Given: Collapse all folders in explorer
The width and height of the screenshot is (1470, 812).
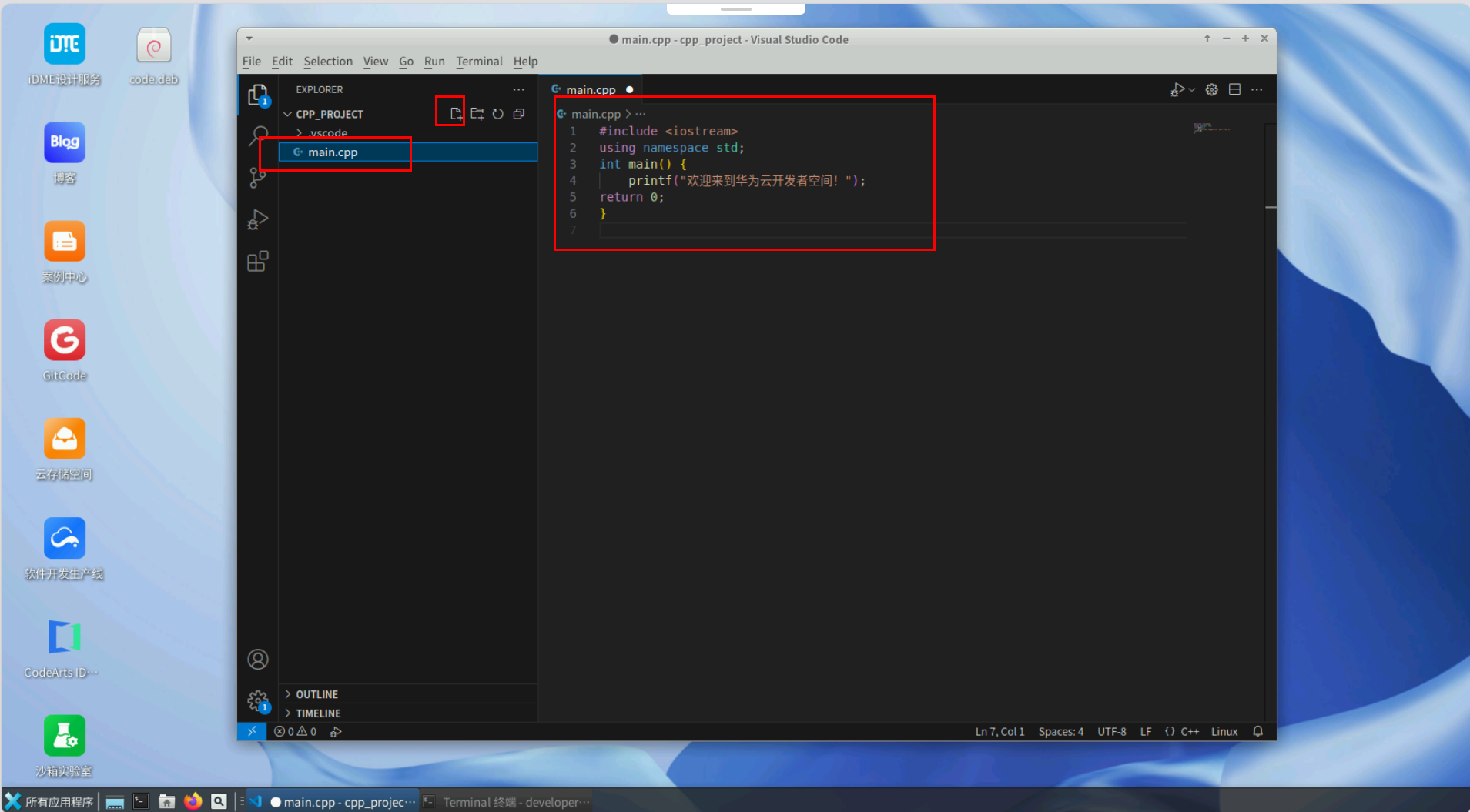Looking at the screenshot, I should click(x=519, y=114).
